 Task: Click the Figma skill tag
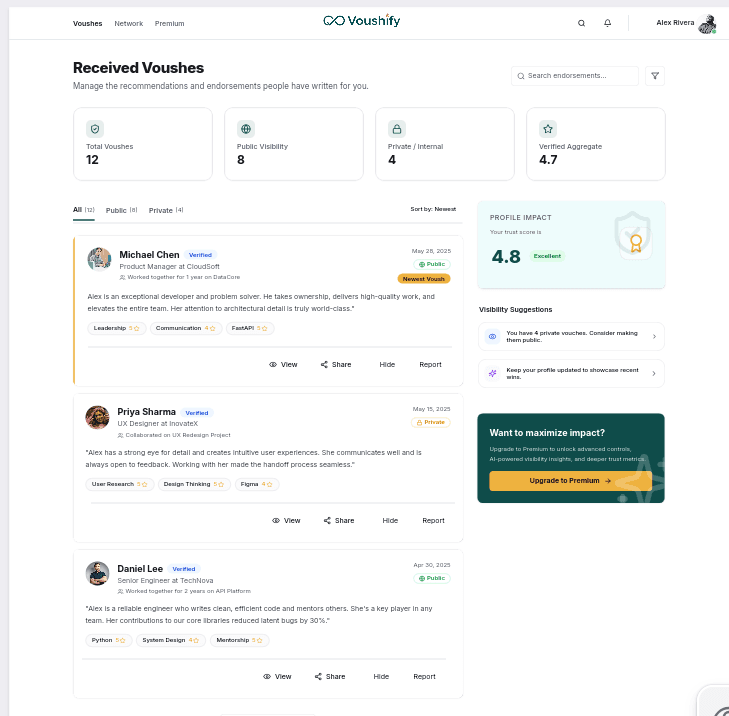click(257, 484)
